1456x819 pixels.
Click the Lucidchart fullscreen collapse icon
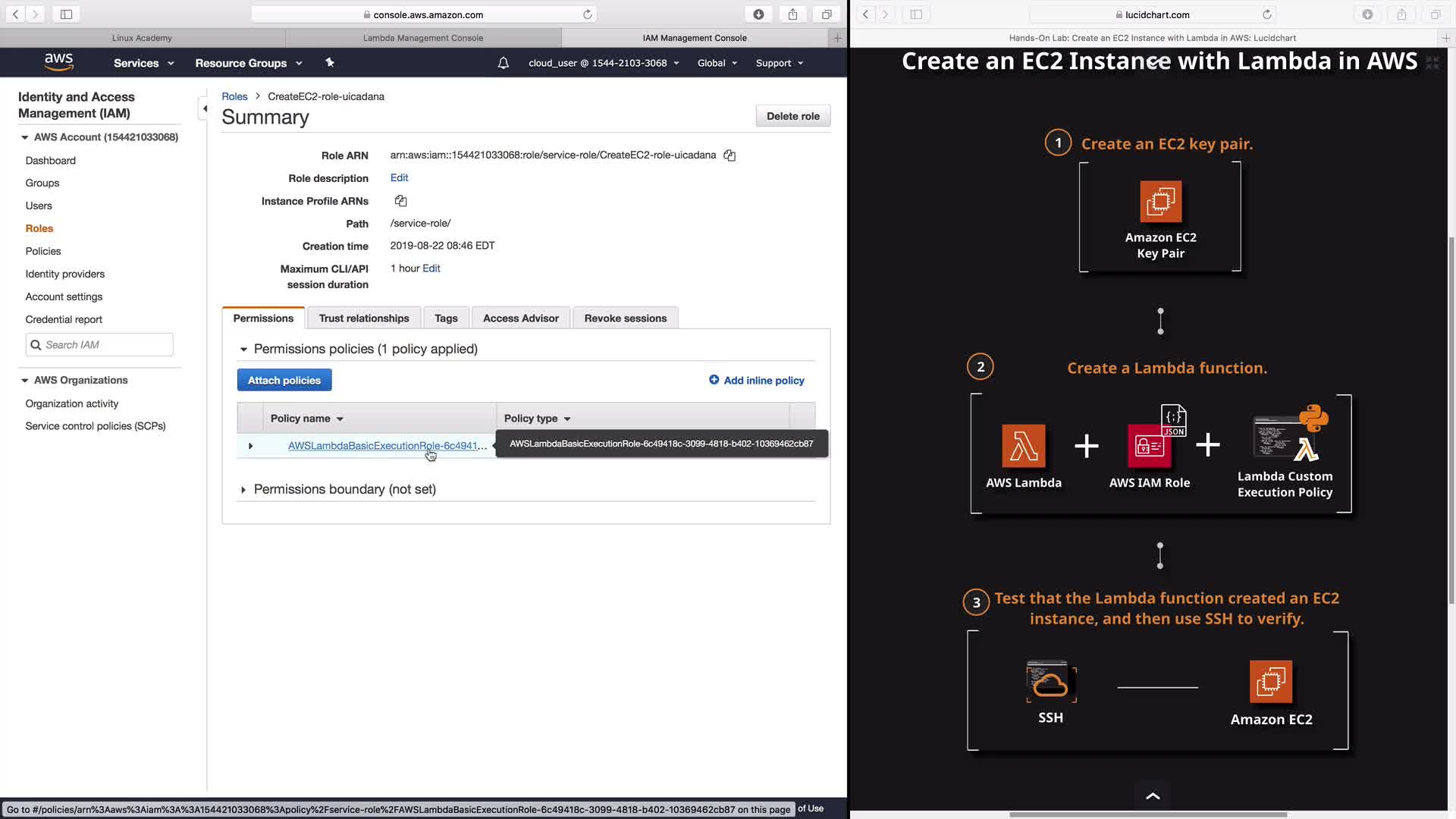coord(1432,63)
